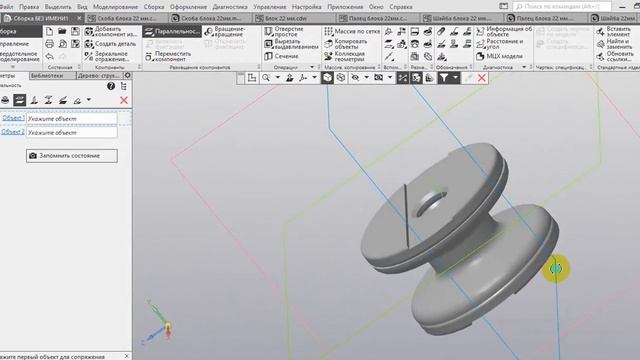Click the Объект 1 link
The width and height of the screenshot is (640, 360).
coord(13,118)
